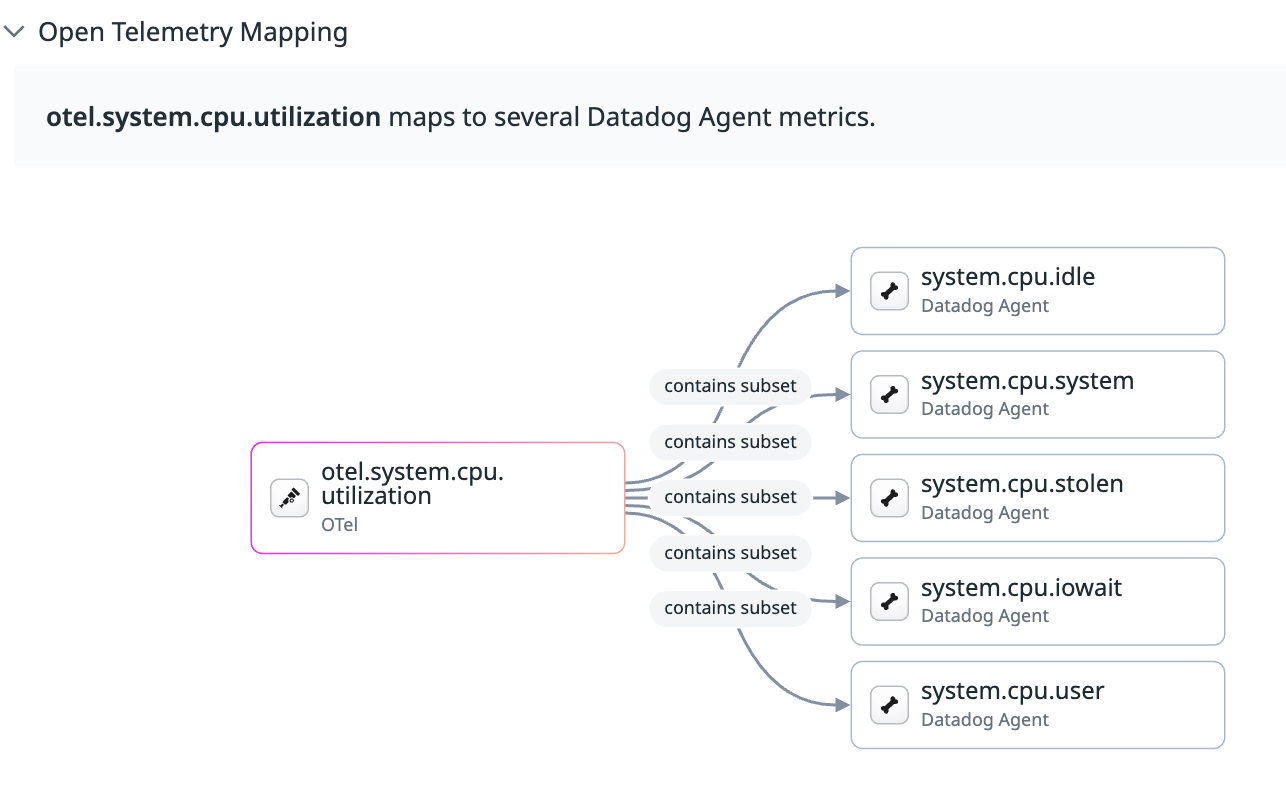
Task: Open the system.cpu.system metric name
Action: pyautogui.click(x=1027, y=381)
